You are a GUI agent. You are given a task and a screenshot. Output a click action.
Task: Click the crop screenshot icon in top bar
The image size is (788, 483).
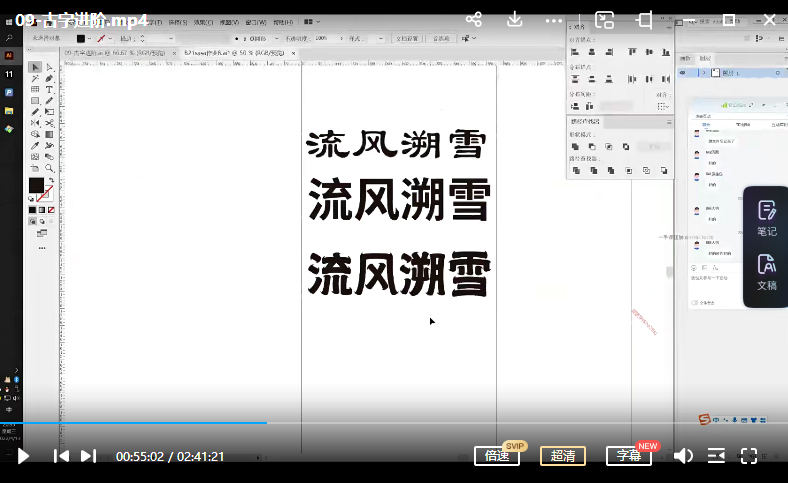pyautogui.click(x=645, y=19)
